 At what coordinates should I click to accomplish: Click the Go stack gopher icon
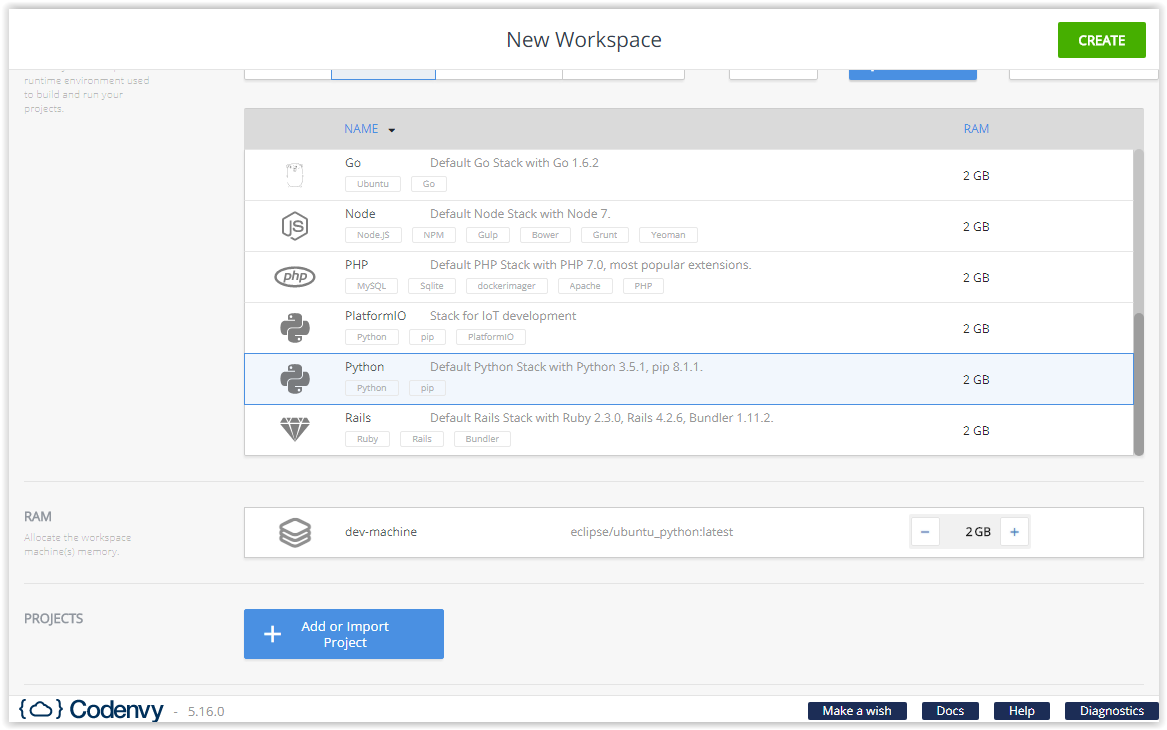click(x=295, y=175)
